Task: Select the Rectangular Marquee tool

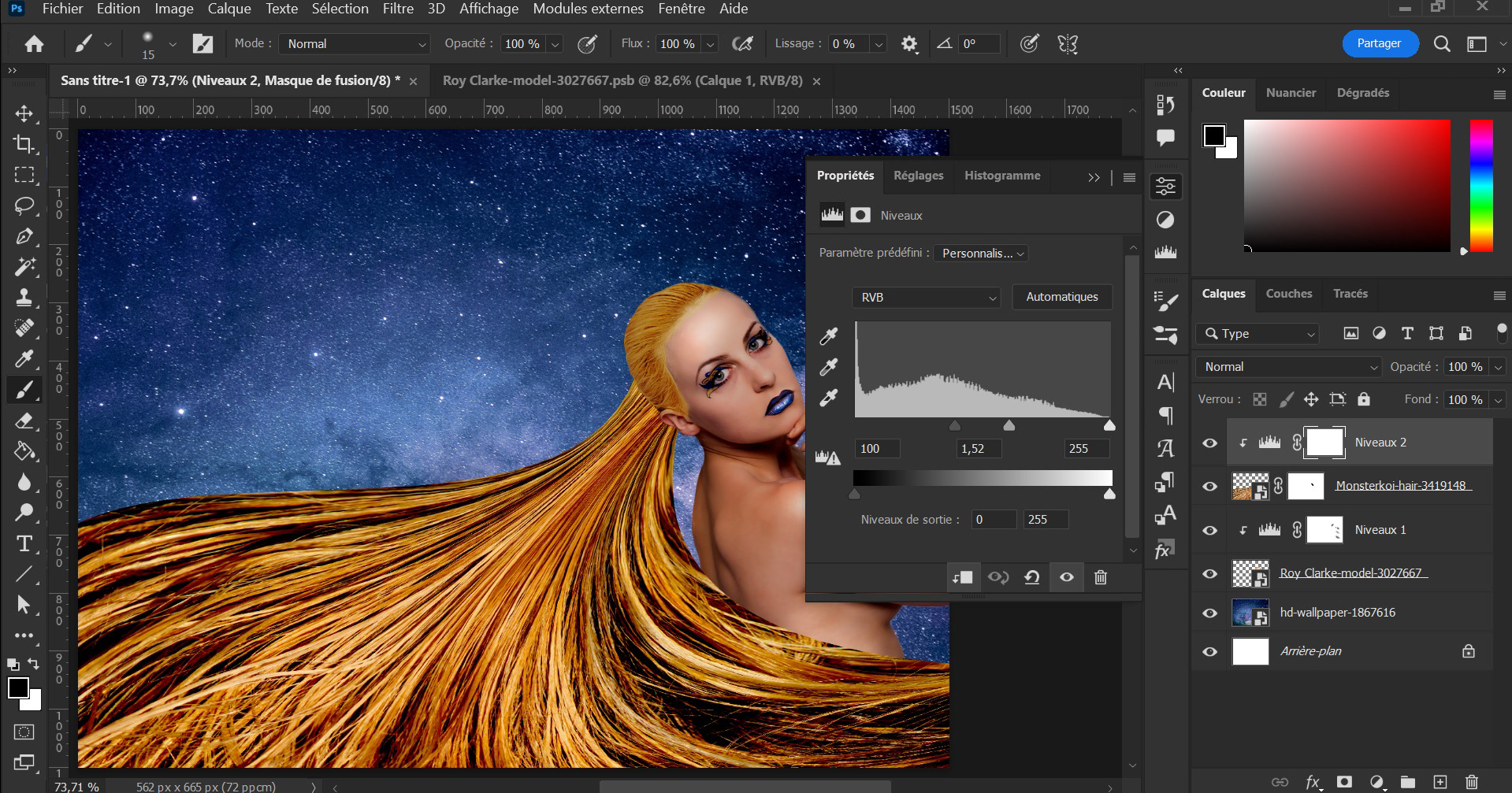Action: tap(24, 175)
